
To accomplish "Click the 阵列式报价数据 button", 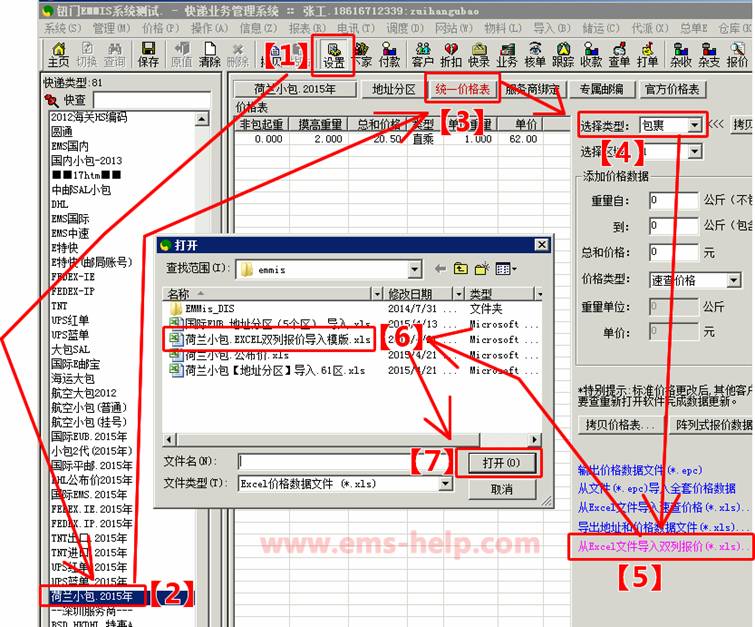I will (x=712, y=425).
